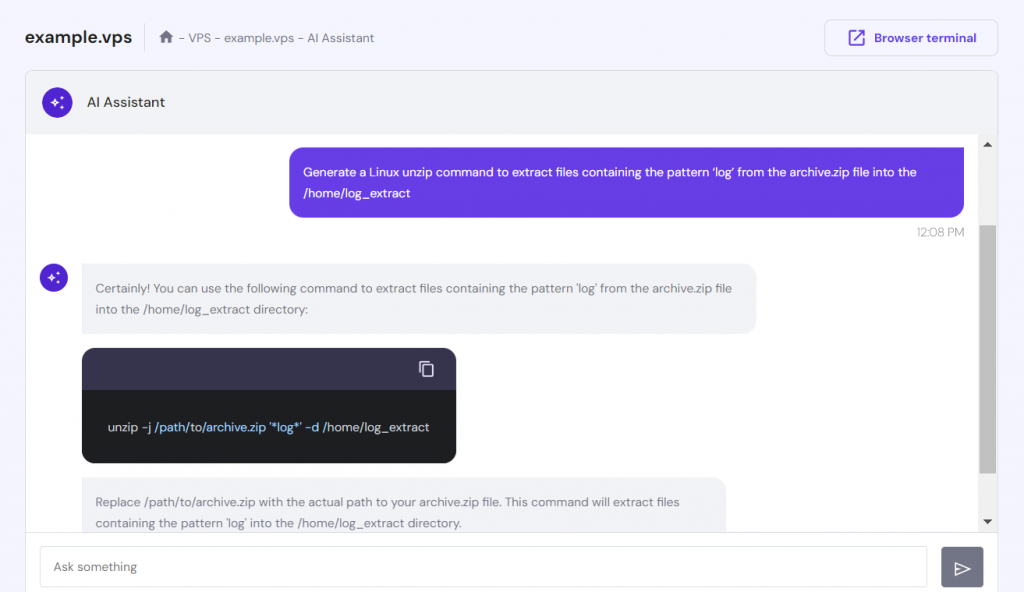Image resolution: width=1024 pixels, height=592 pixels.
Task: Click the chat scrollbar thumb
Action: 987,348
